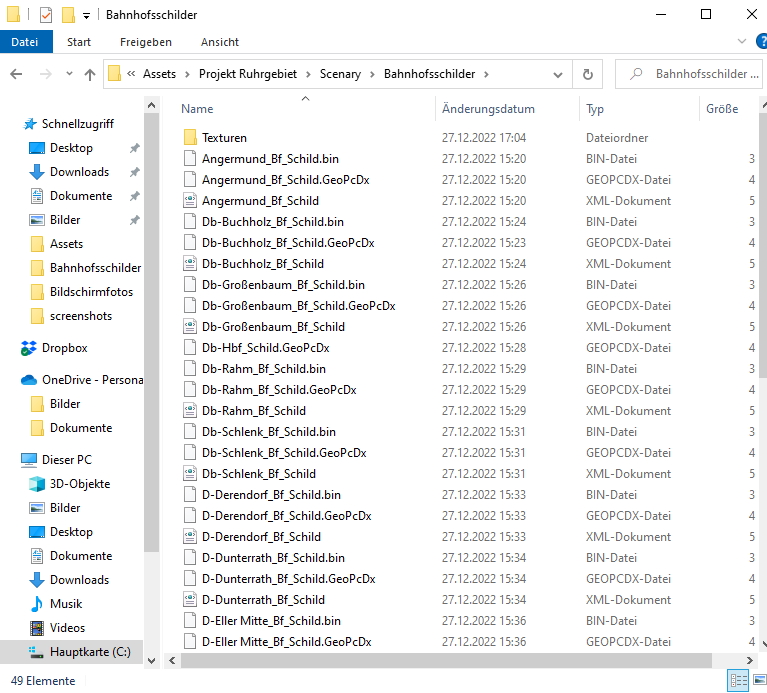Expand the chevron after Scenary in breadcrumb
Image resolution: width=767 pixels, height=693 pixels.
click(372, 74)
